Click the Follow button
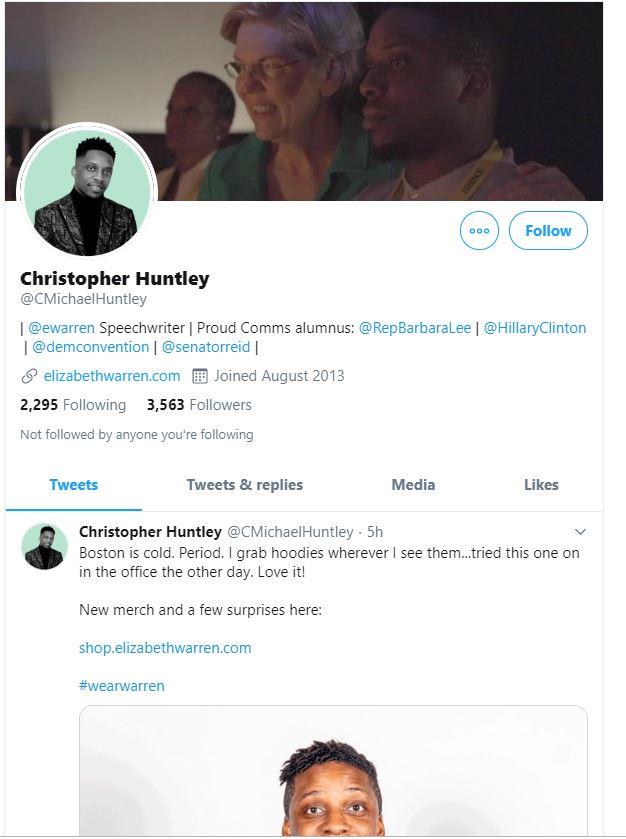This screenshot has height=839, width=626. [x=548, y=231]
